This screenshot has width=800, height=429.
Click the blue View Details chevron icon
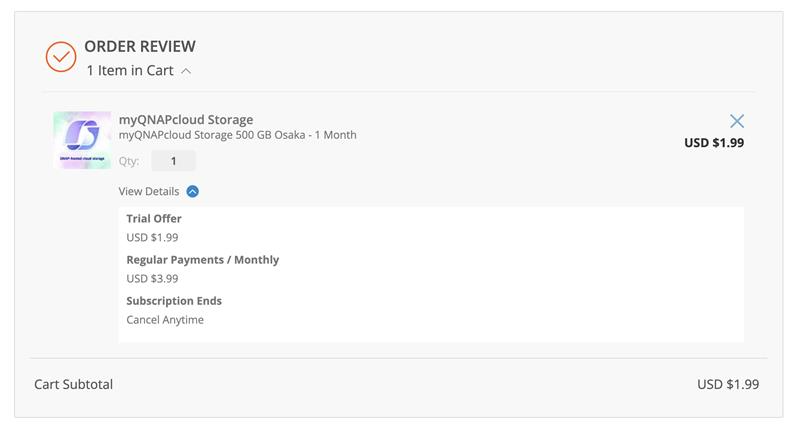[192, 192]
